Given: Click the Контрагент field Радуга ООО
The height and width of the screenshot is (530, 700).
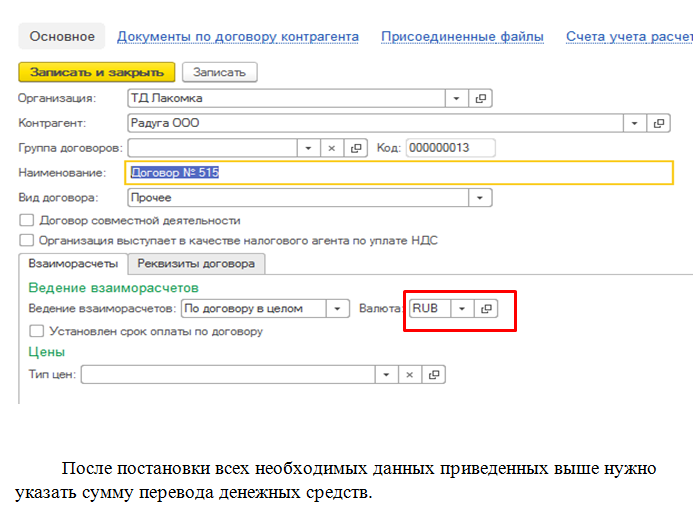Looking at the screenshot, I should point(375,123).
